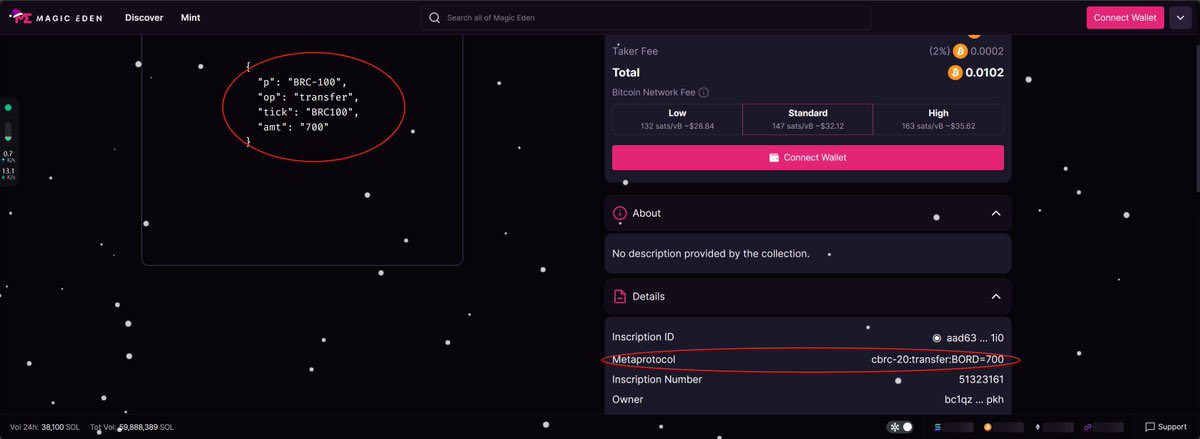This screenshot has width=1200, height=439.
Task: Collapse the Details section chevron
Action: (995, 297)
